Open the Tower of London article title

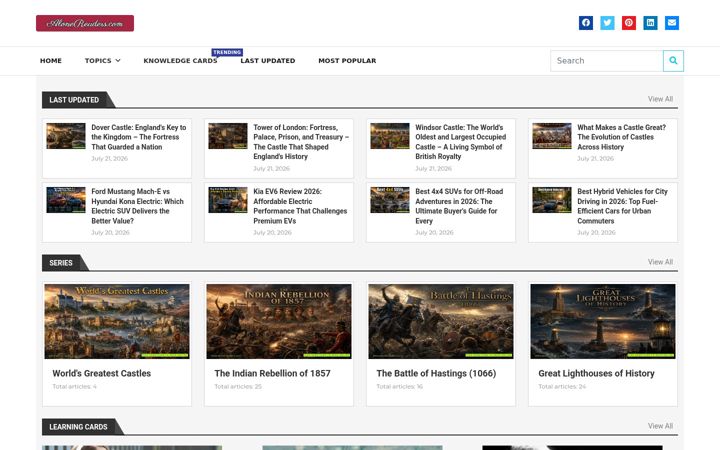point(301,142)
